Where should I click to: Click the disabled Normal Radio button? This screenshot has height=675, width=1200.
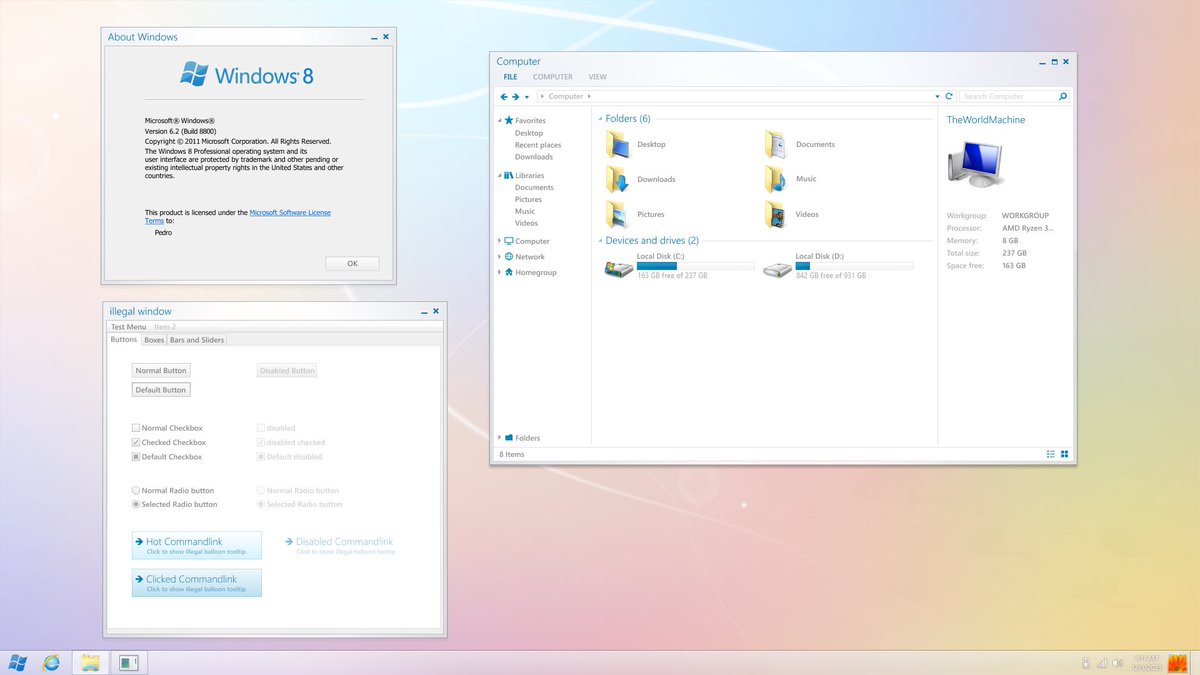pyautogui.click(x=261, y=491)
